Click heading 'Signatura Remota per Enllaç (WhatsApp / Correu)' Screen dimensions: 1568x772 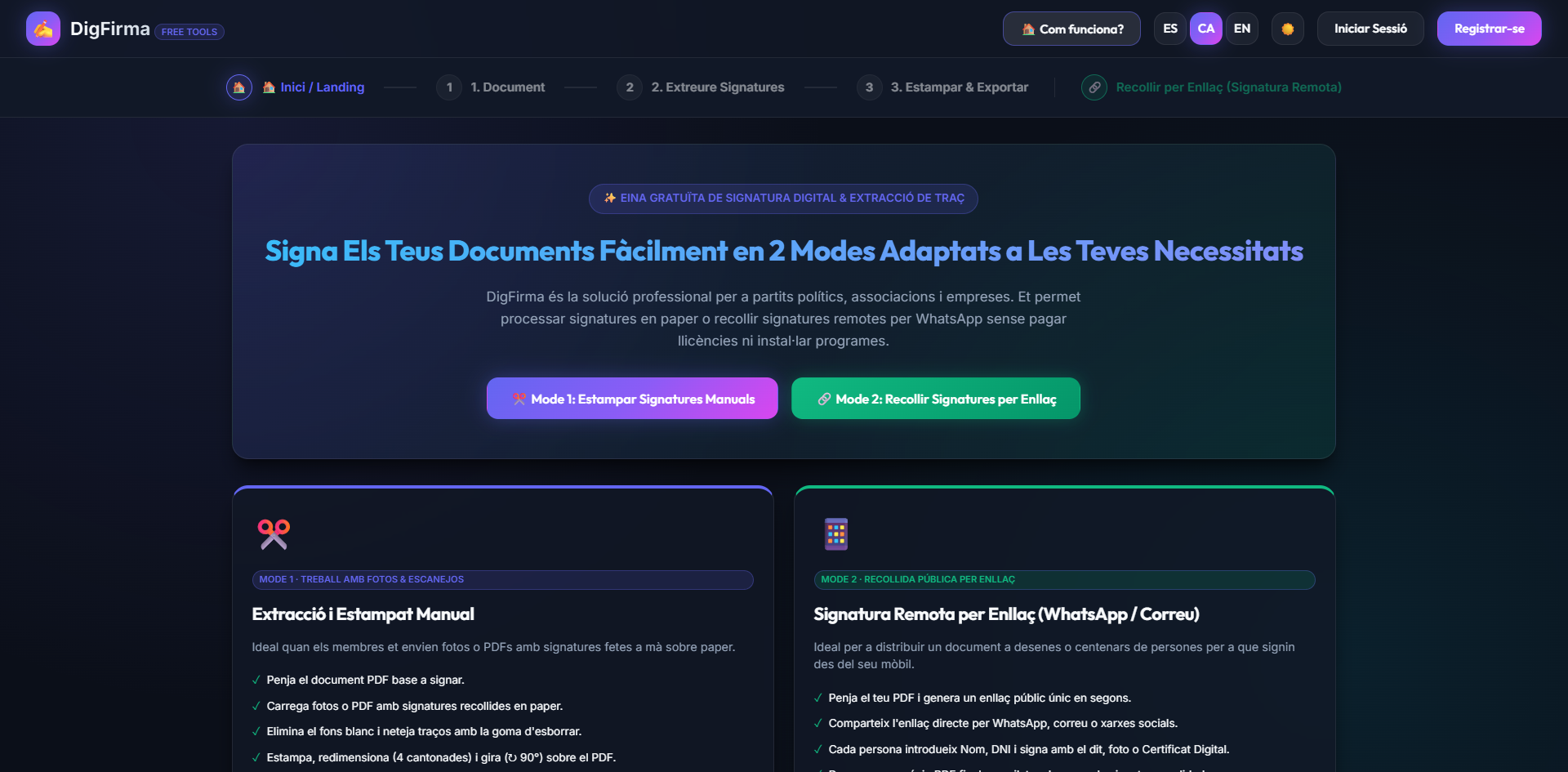[x=1006, y=614]
